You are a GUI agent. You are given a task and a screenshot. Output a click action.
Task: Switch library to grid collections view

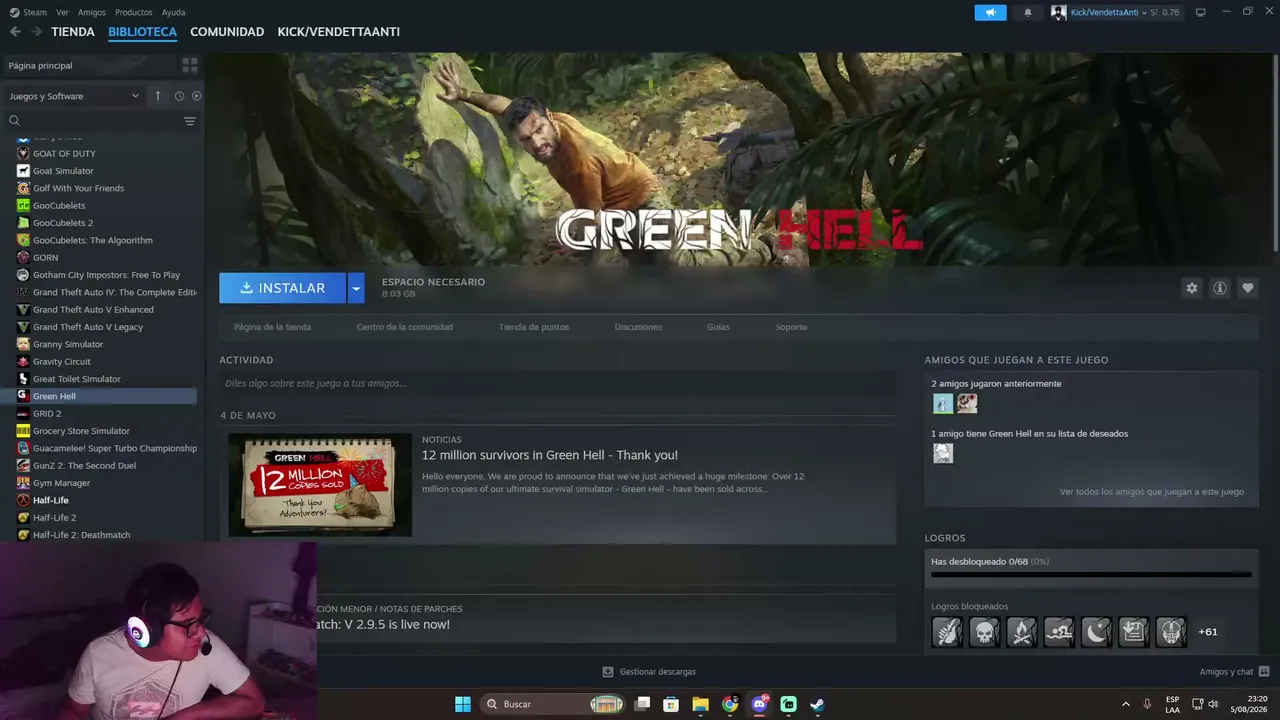click(x=190, y=65)
